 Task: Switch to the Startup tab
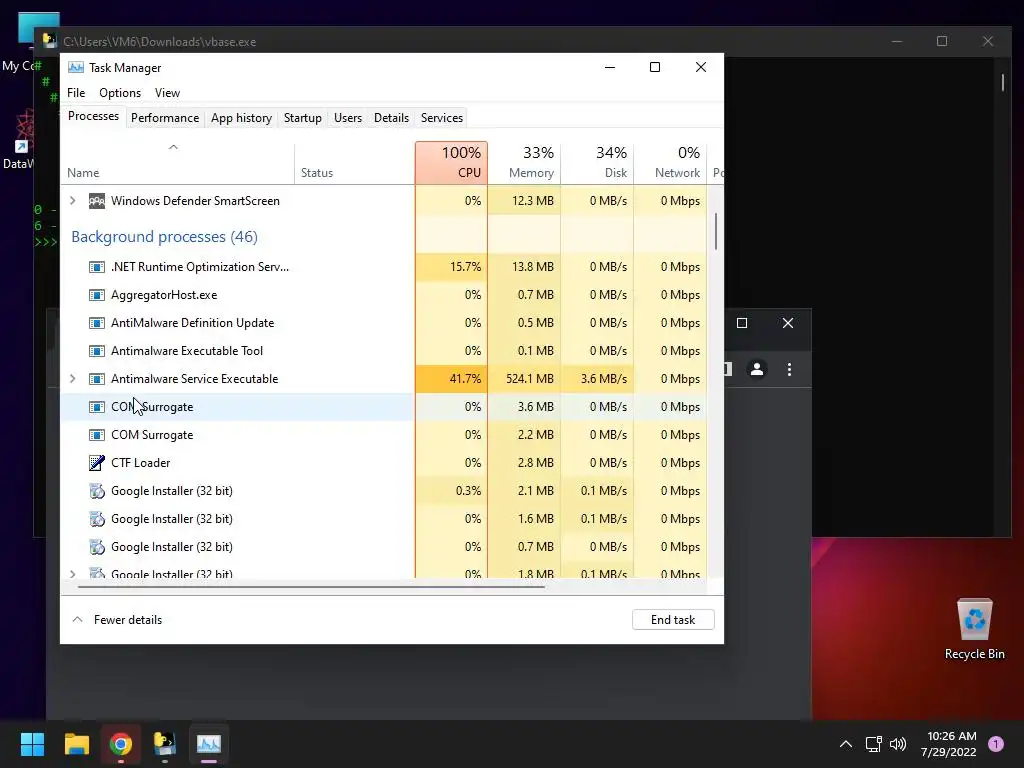(302, 118)
